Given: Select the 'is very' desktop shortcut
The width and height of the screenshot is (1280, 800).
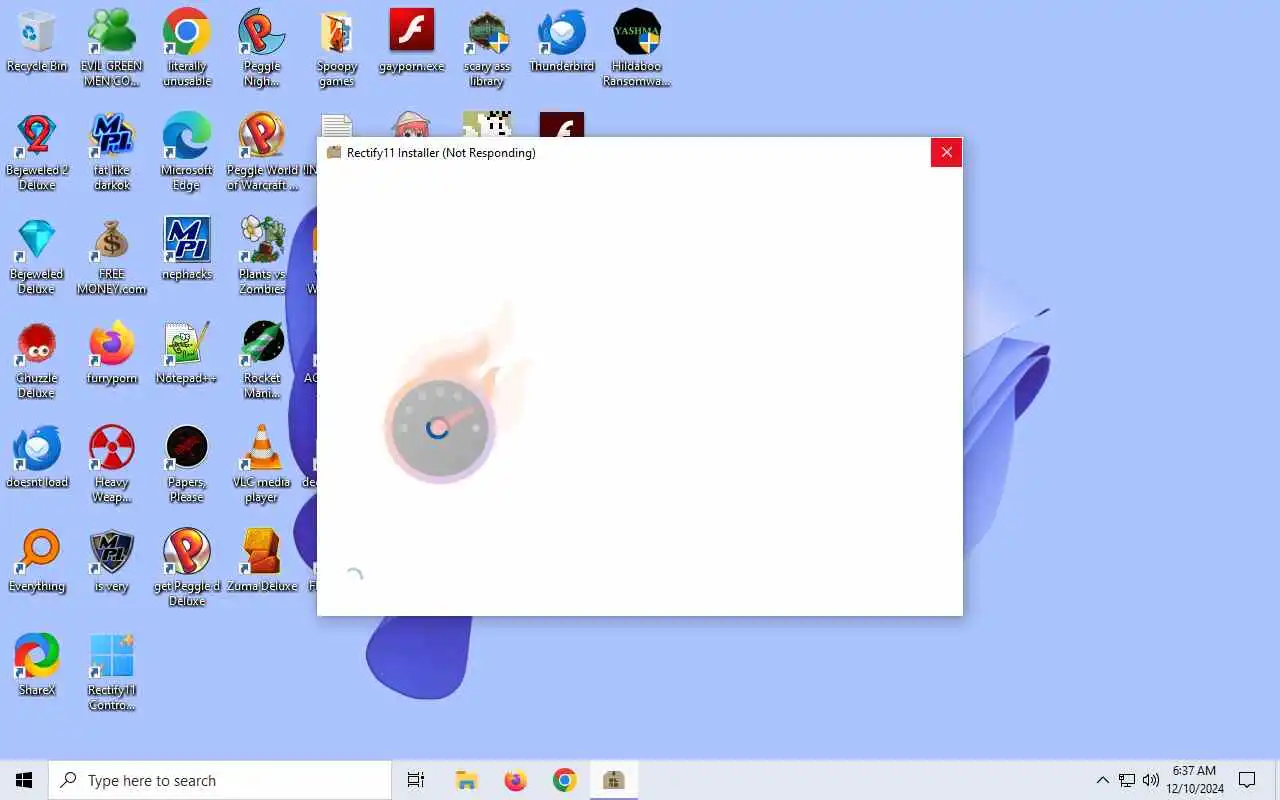Looking at the screenshot, I should (x=112, y=561).
